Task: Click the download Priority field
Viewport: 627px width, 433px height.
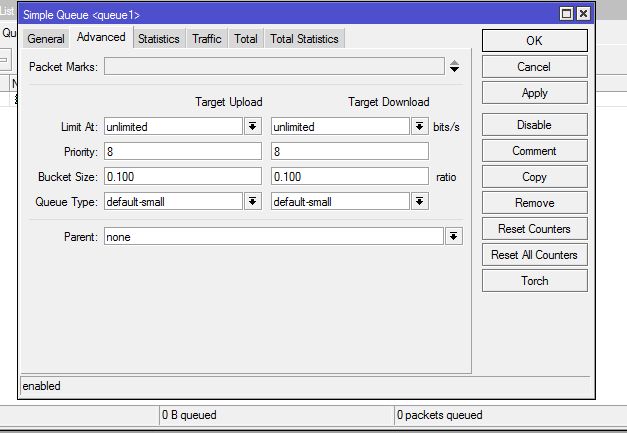Action: [x=349, y=152]
